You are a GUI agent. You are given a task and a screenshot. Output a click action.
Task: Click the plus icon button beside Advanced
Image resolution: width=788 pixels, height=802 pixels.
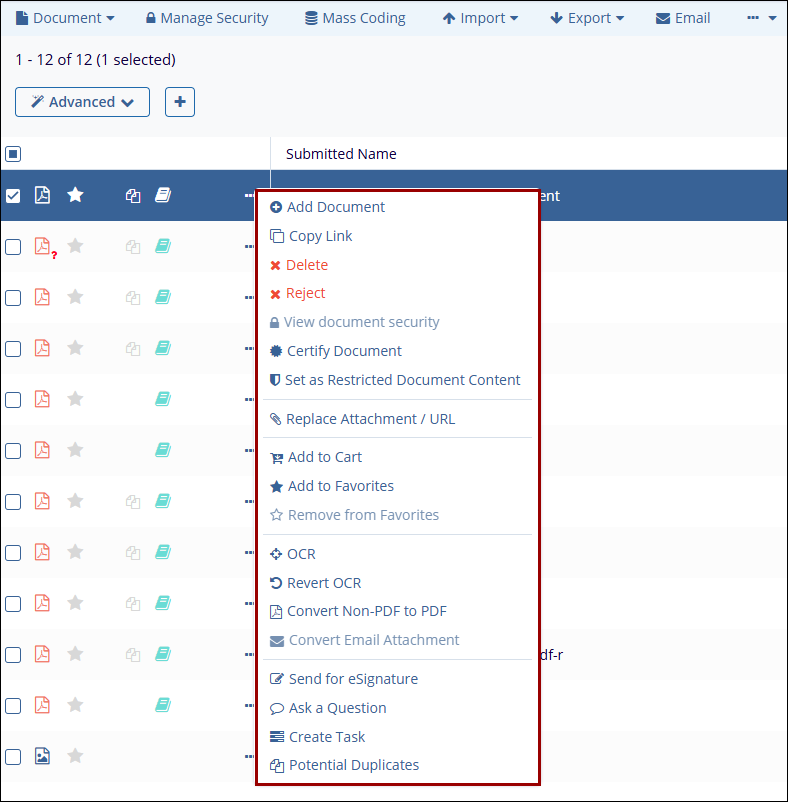point(180,102)
